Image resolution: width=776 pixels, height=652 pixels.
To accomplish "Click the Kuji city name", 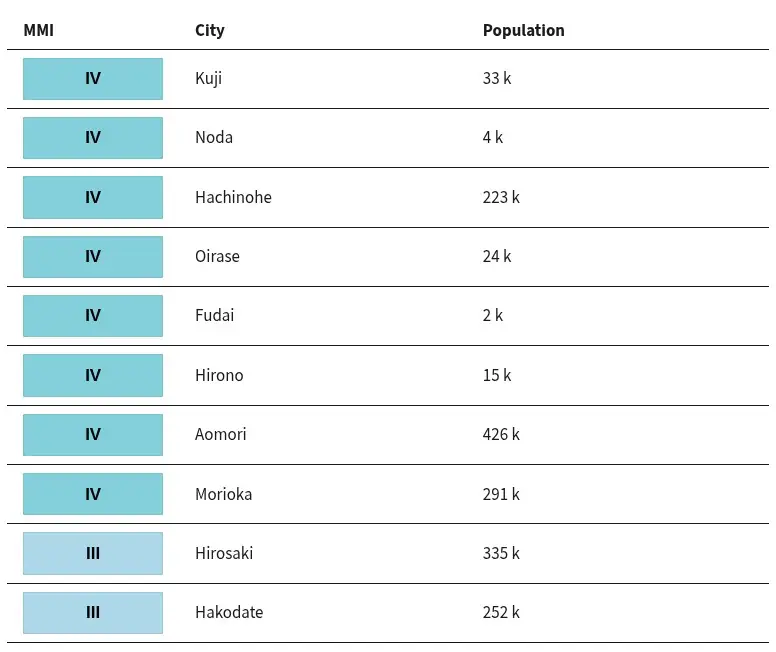I will point(208,78).
